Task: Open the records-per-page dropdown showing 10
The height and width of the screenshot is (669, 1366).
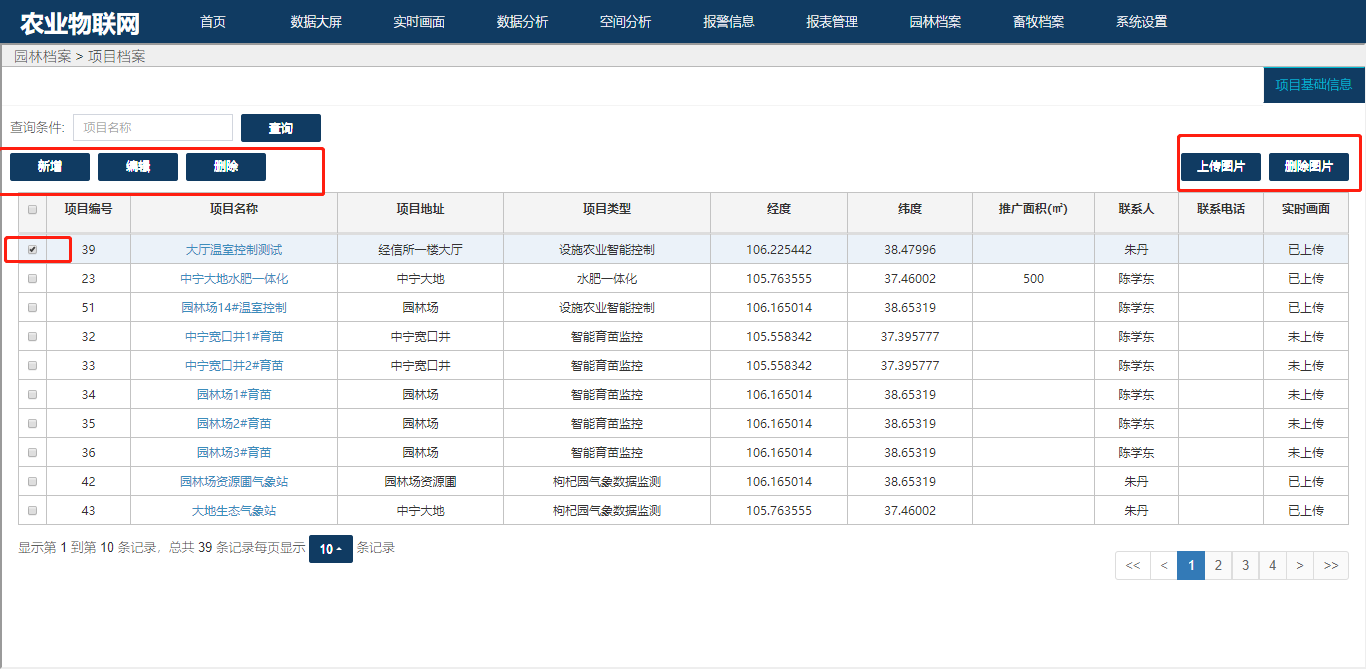Action: [331, 549]
